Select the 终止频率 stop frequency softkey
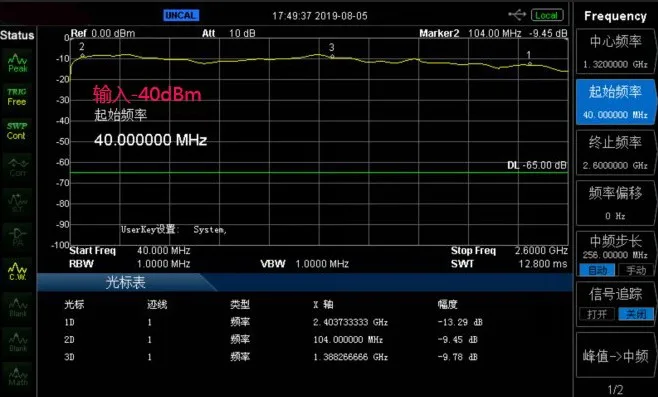 pyautogui.click(x=615, y=153)
